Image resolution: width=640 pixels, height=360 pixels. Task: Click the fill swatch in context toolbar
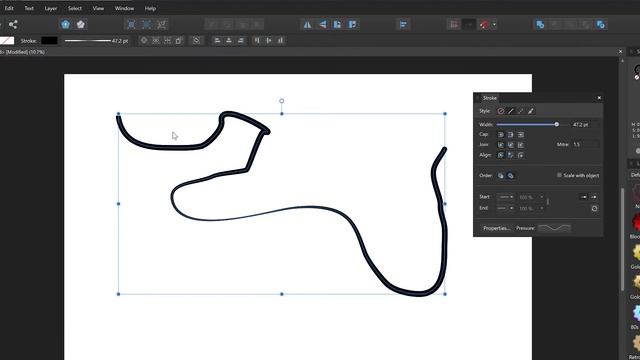[x=7, y=40]
